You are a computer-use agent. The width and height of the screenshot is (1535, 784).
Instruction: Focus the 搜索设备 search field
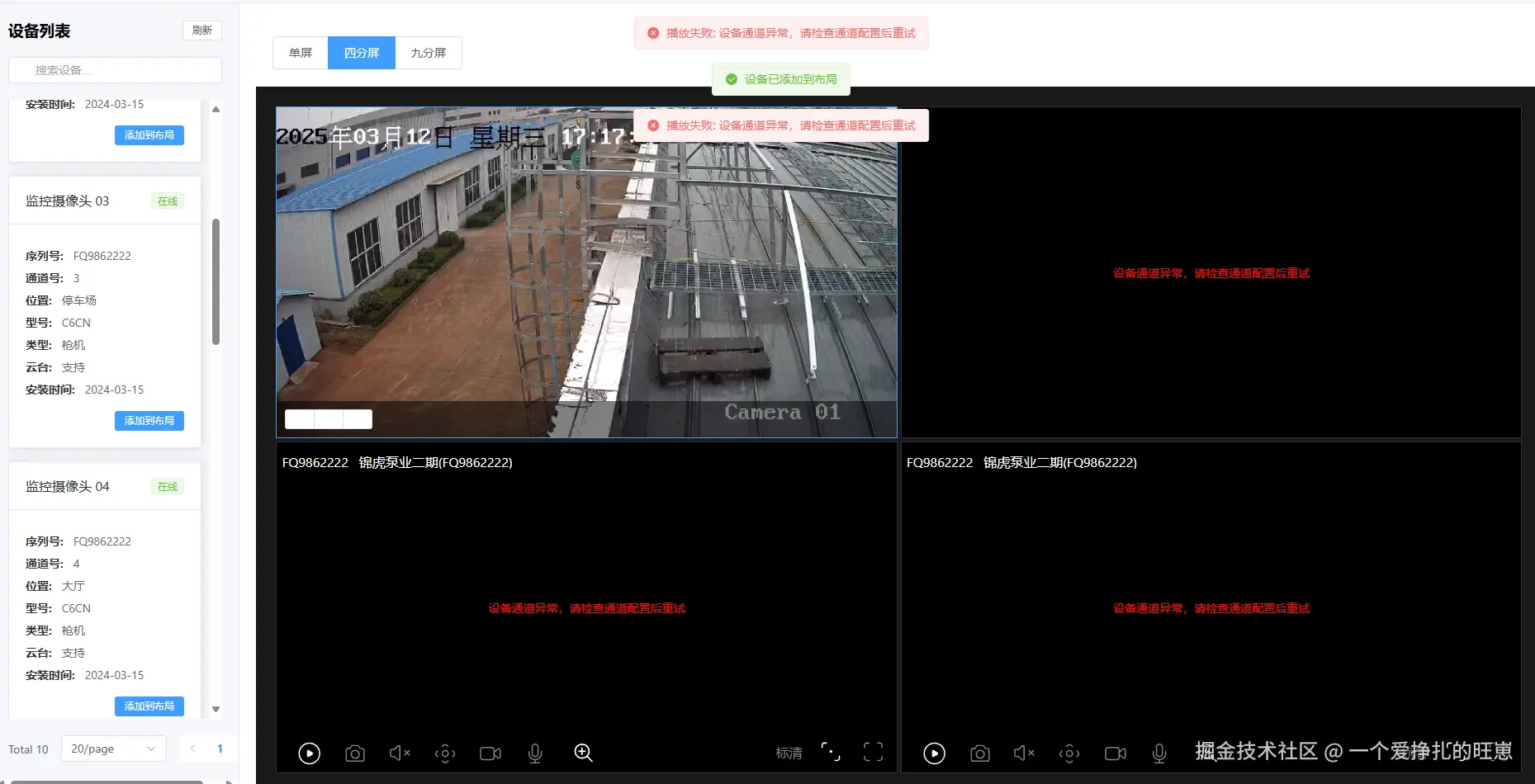(x=115, y=70)
